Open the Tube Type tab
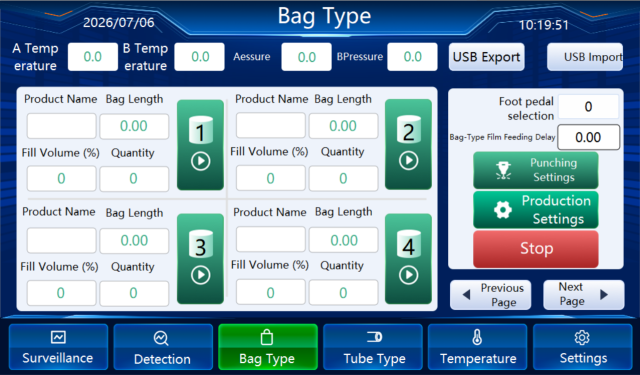The height and width of the screenshot is (375, 640). [373, 347]
